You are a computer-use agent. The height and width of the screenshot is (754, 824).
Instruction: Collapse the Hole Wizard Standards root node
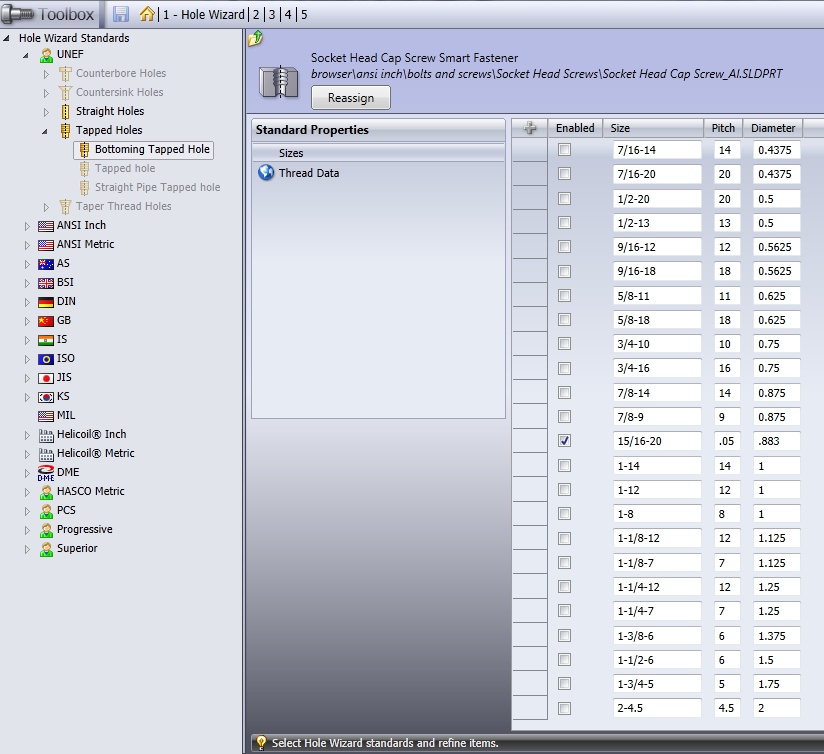pos(6,38)
